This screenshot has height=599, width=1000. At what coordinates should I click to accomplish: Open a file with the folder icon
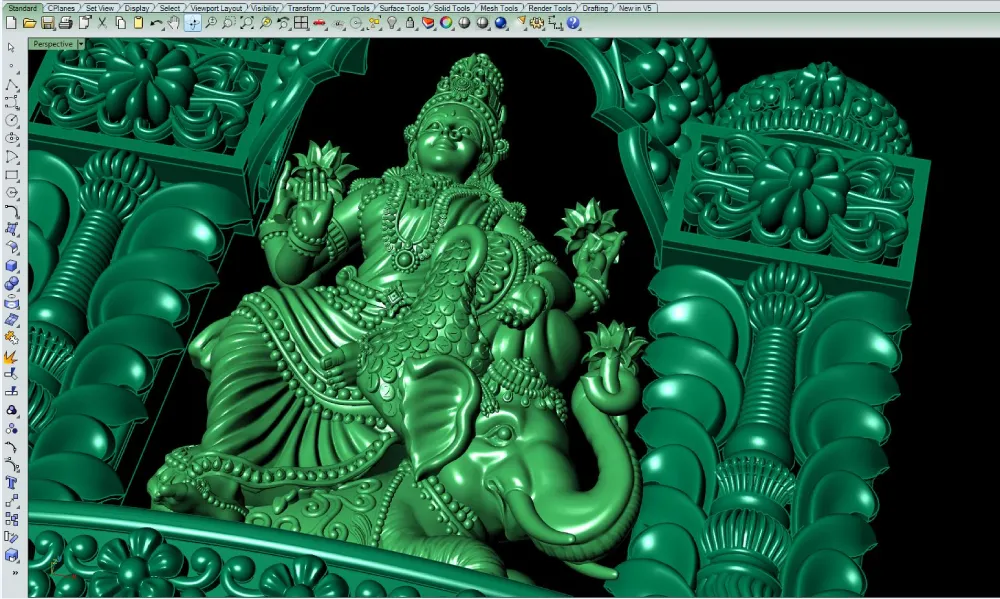click(x=29, y=23)
